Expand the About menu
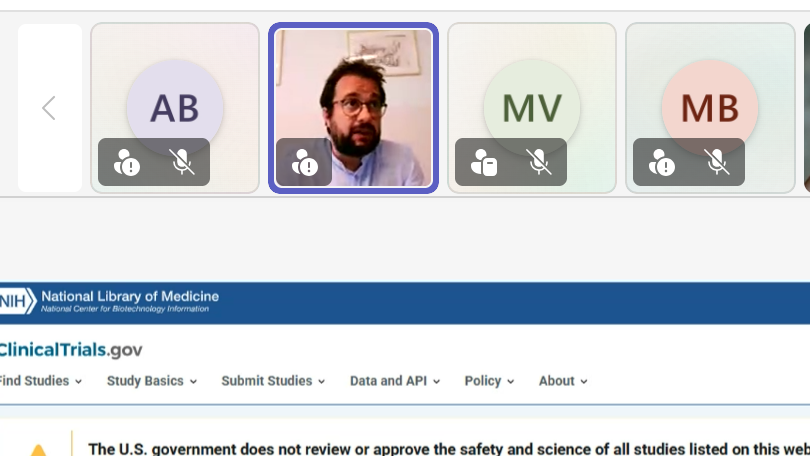This screenshot has width=810, height=456. [x=563, y=381]
